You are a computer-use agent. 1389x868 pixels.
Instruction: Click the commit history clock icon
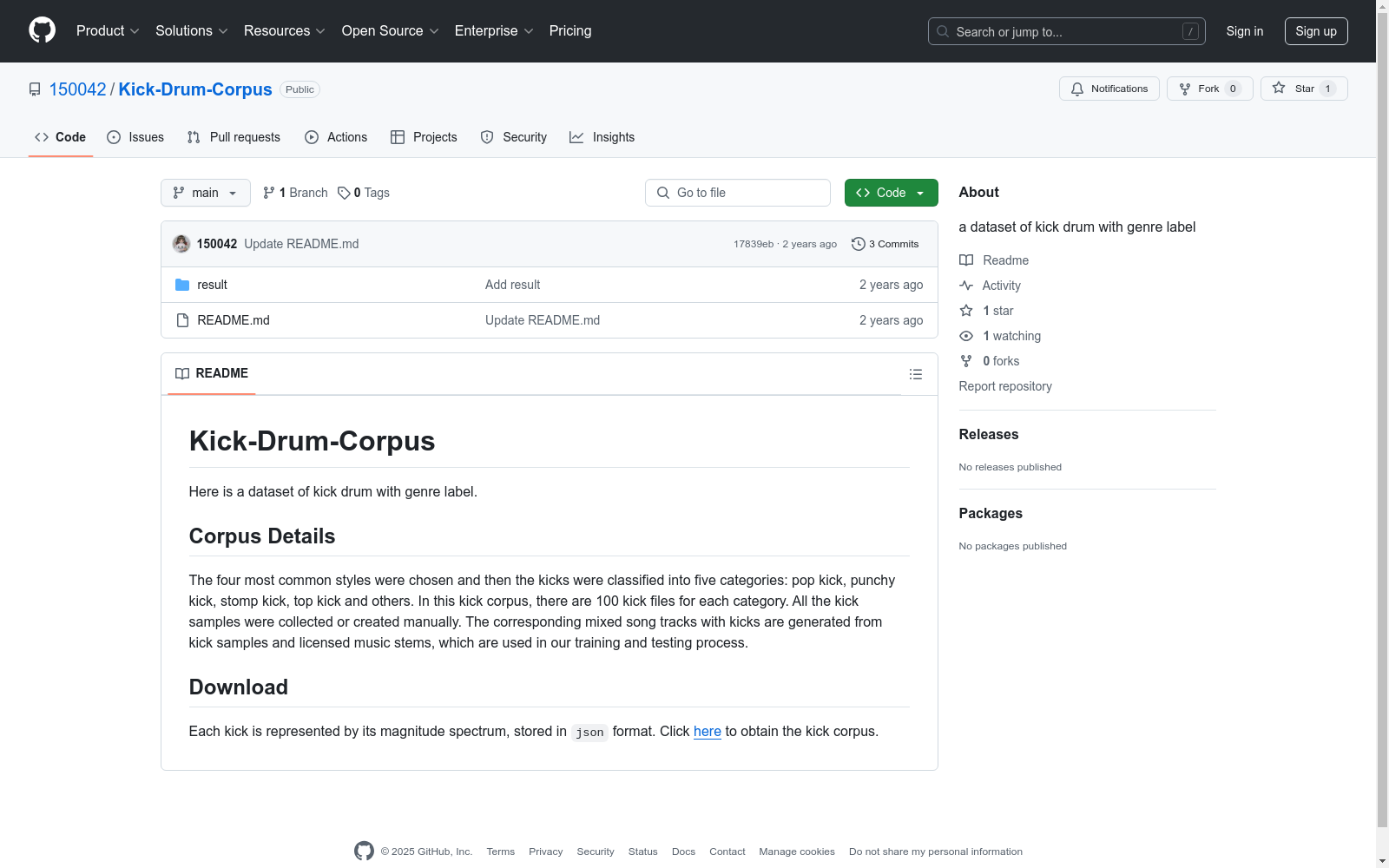click(859, 244)
